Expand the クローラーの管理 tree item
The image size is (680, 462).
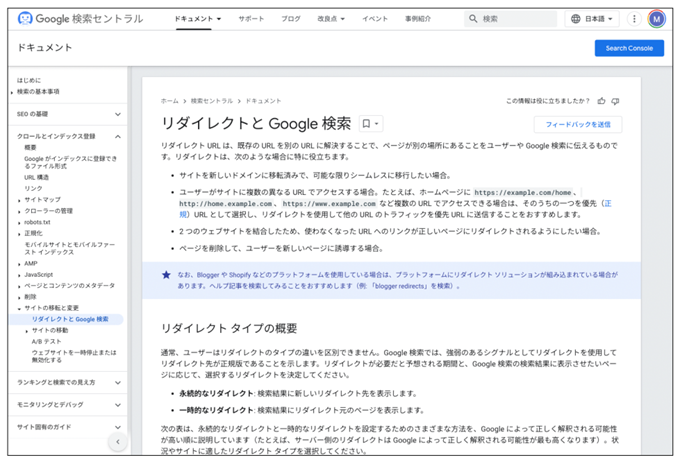19,212
